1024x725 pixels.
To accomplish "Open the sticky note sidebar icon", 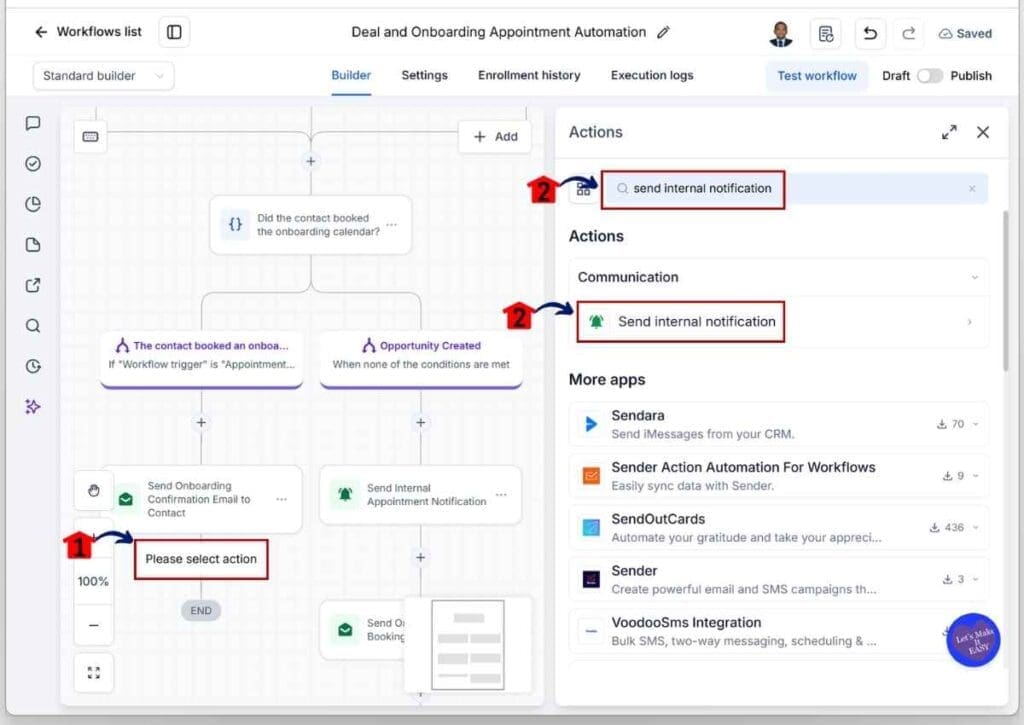I will 33,245.
